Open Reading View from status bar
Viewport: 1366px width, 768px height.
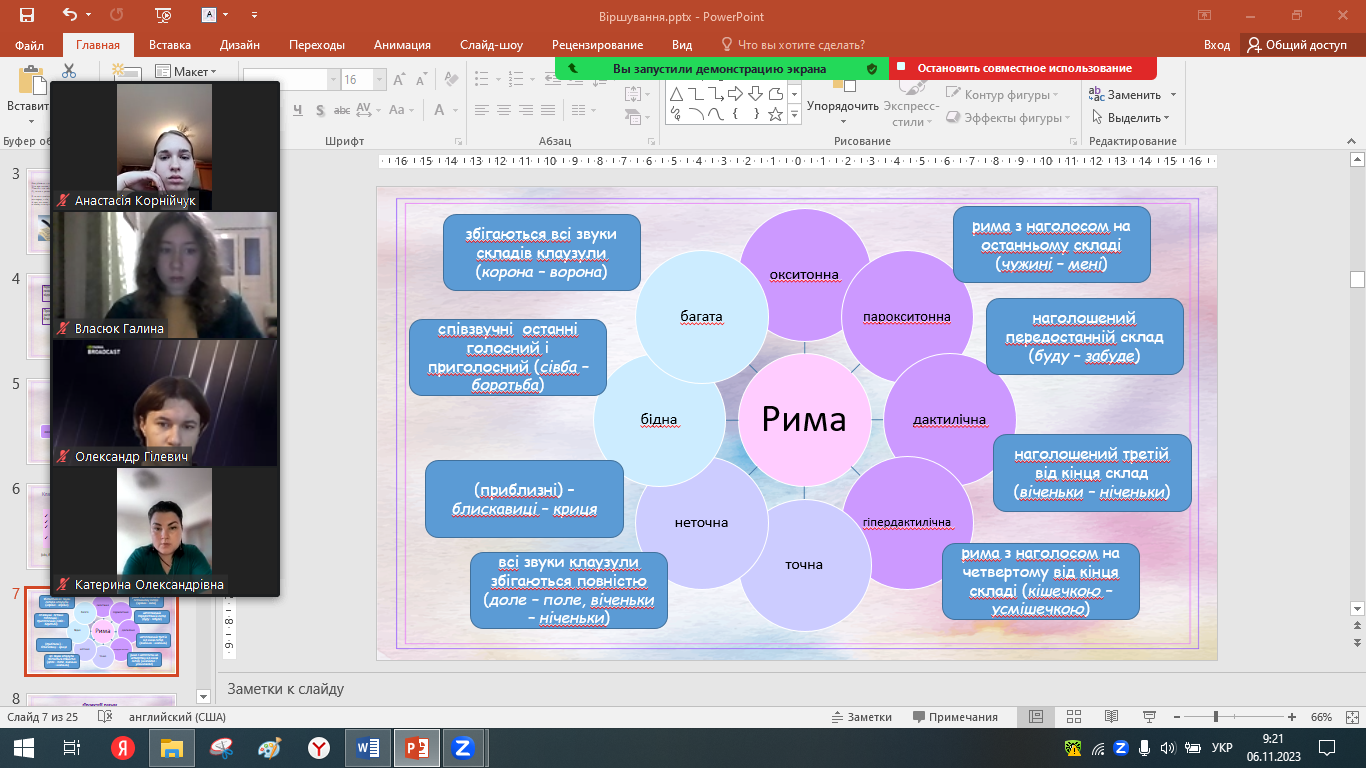(x=1110, y=717)
